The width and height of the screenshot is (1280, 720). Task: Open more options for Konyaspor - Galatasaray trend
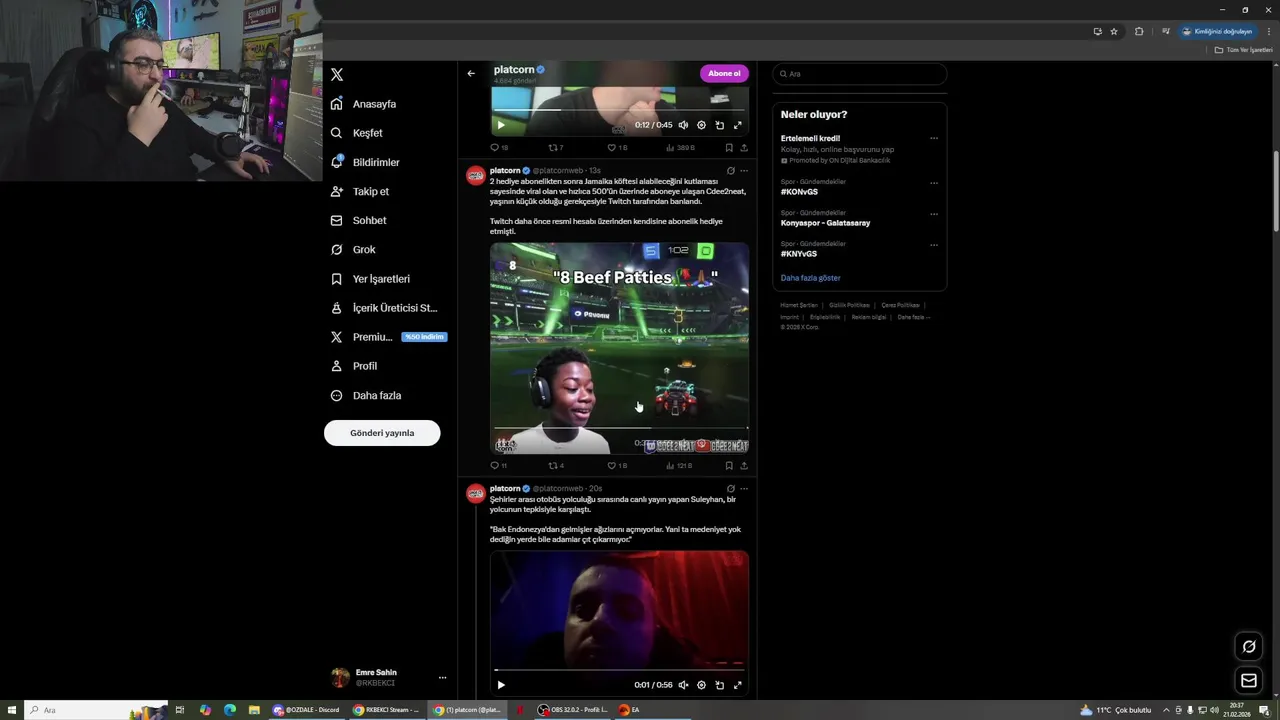click(x=934, y=214)
